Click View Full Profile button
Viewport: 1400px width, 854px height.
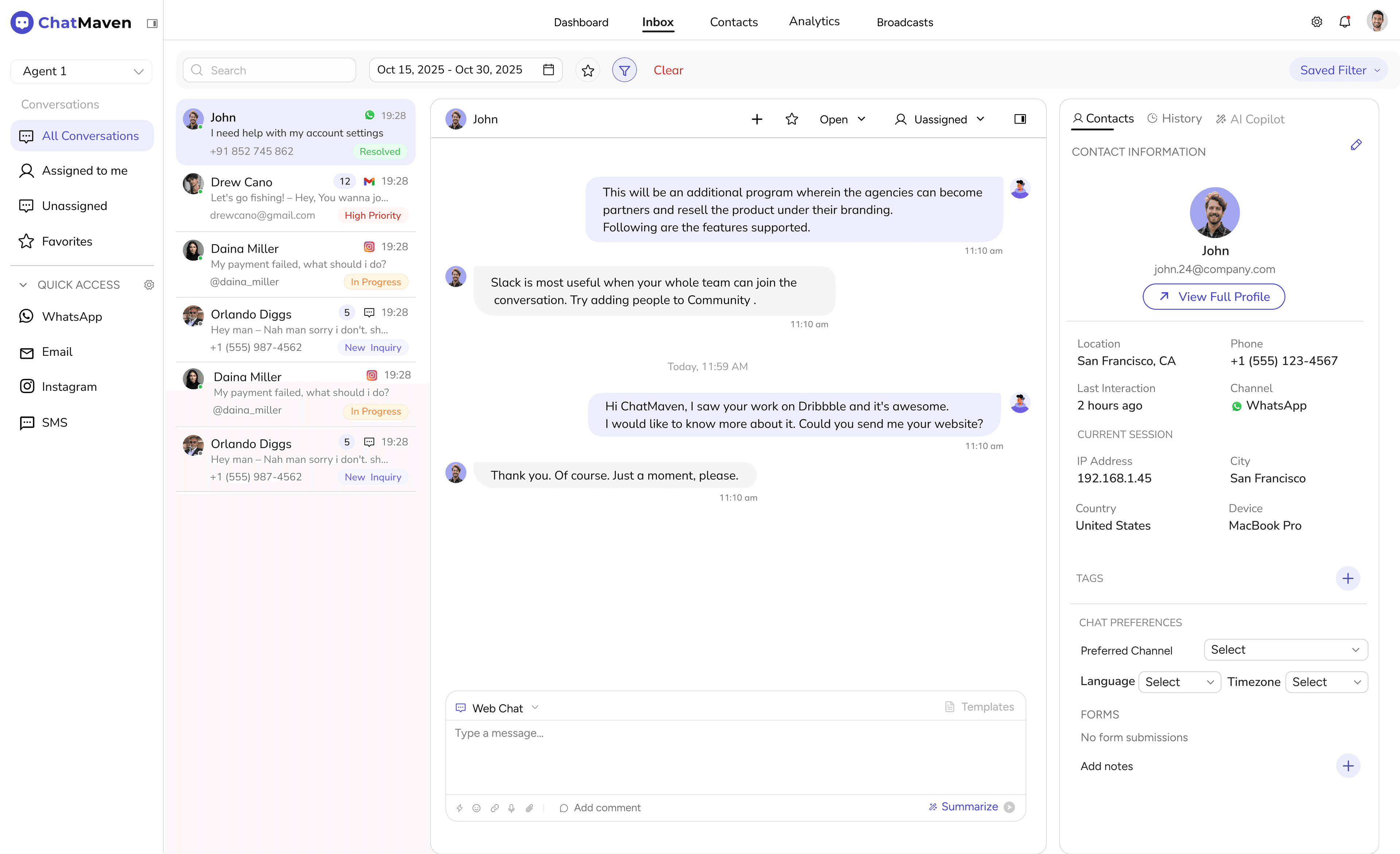1214,296
